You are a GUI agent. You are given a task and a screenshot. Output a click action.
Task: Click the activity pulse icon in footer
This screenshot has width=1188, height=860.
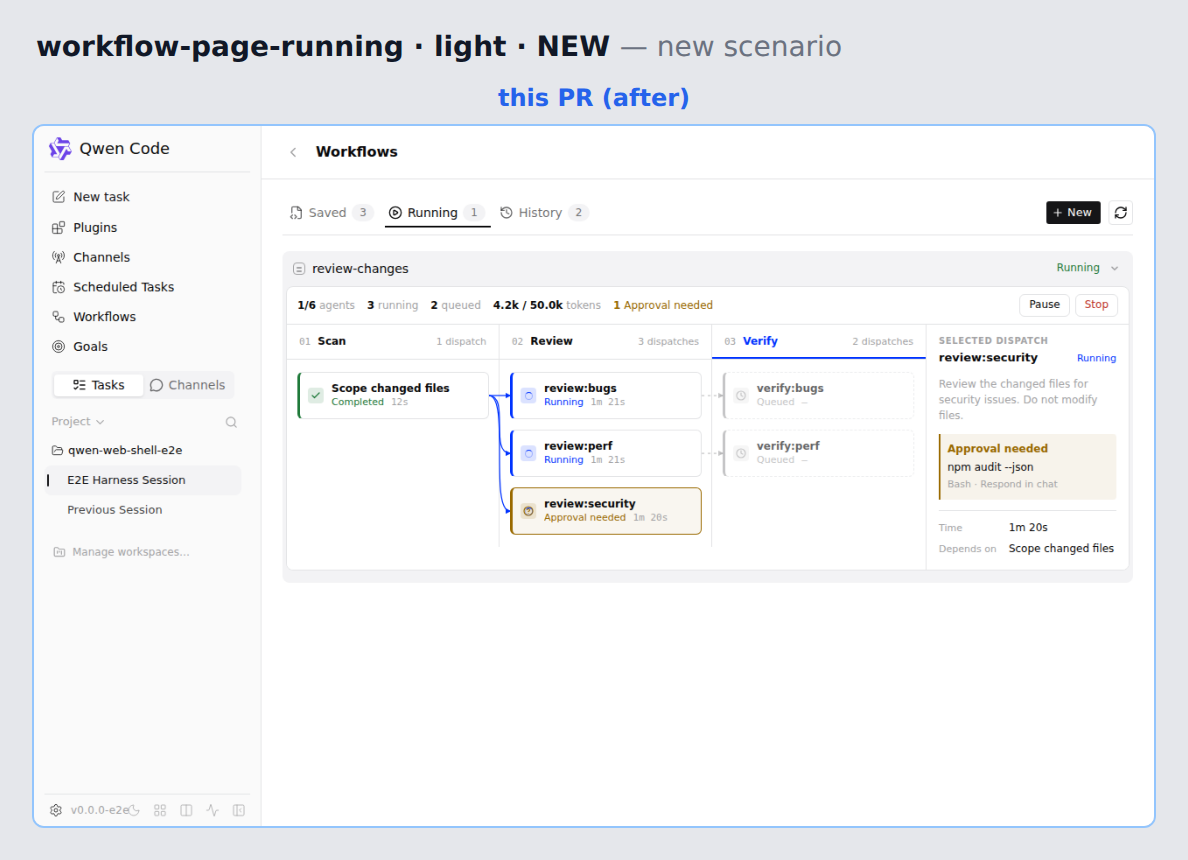pos(213,810)
